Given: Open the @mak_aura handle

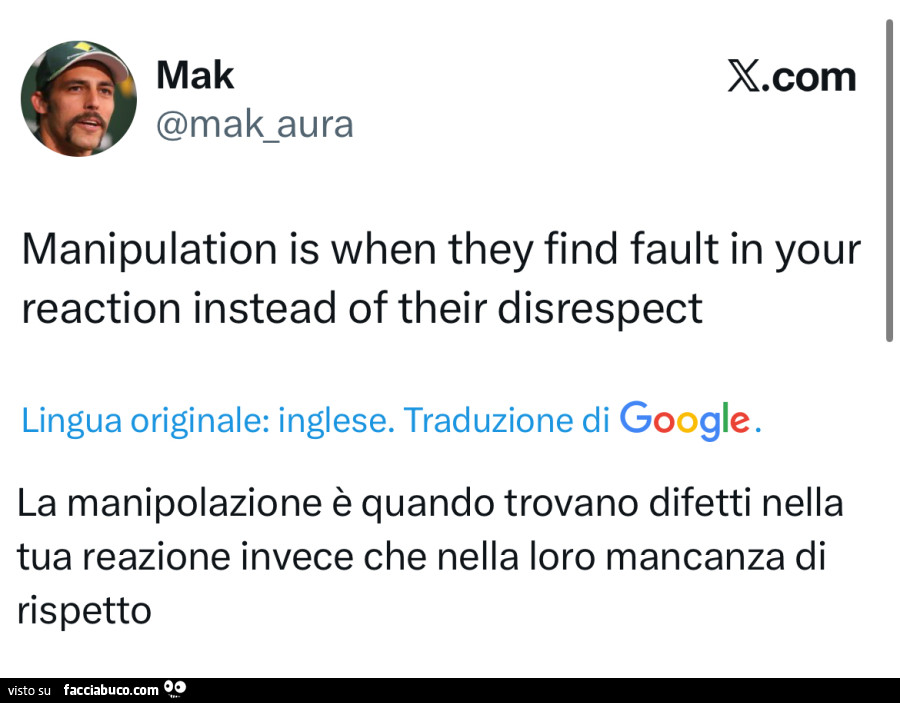Looking at the screenshot, I should click(255, 124).
